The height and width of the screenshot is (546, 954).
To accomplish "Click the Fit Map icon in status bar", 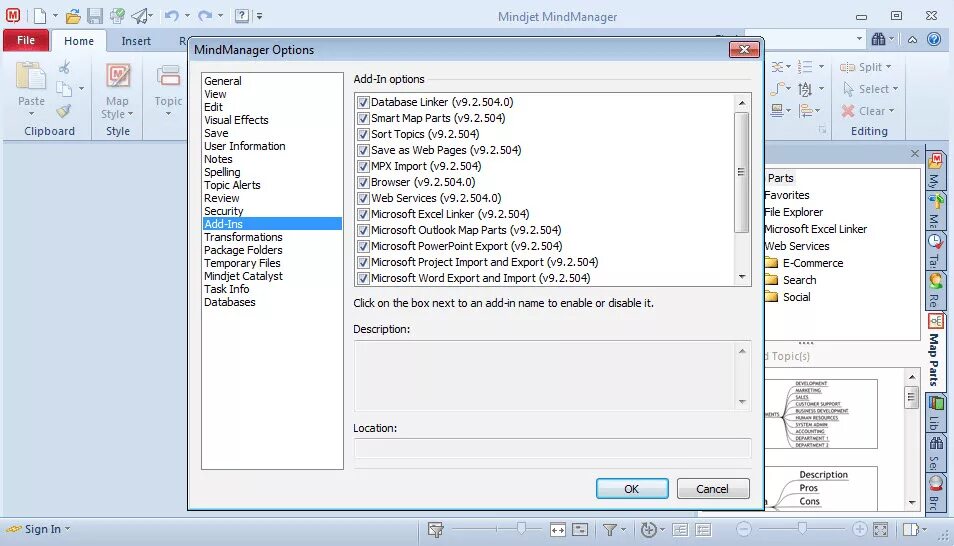I will tap(880, 530).
